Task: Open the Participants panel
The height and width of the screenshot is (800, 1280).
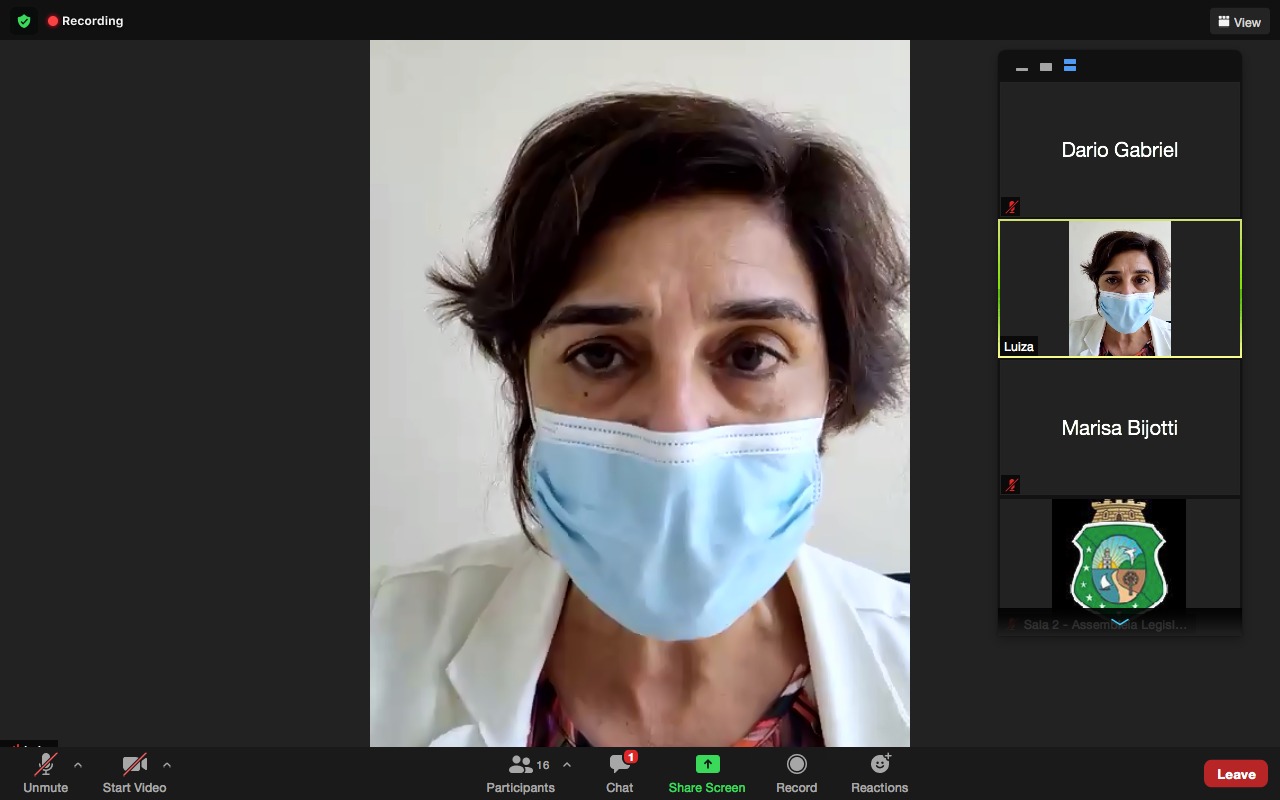Action: (520, 773)
